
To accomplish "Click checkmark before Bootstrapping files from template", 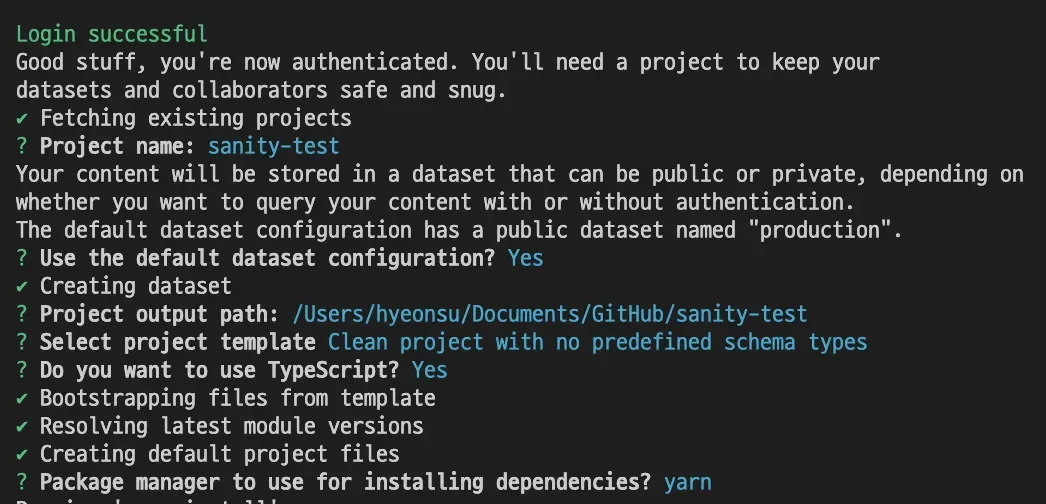I will click(x=22, y=398).
